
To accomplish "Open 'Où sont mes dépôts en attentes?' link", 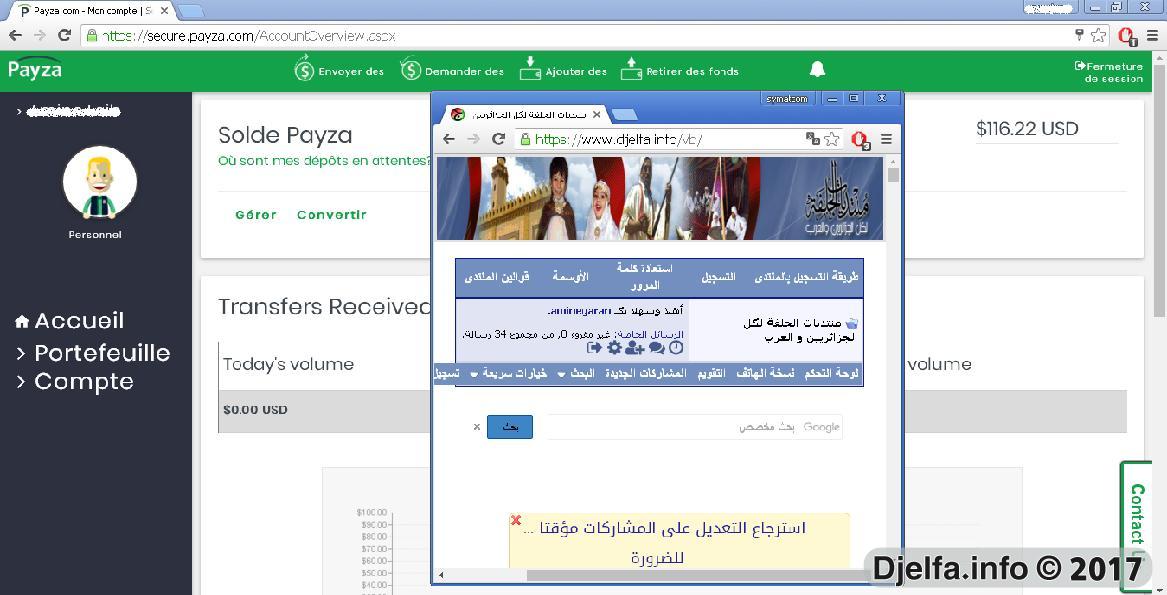I will point(324,161).
